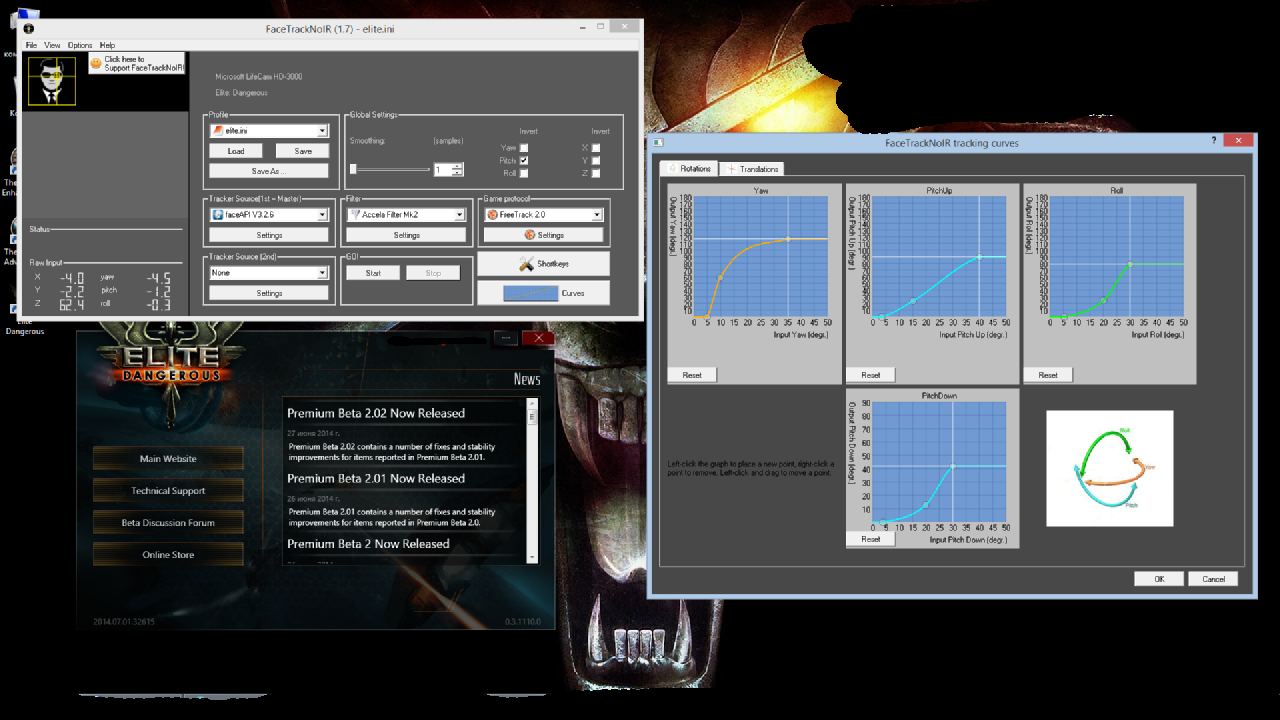The image size is (1280, 720).
Task: Open the FreeTrack 2.0 game protocol dropdown
Action: click(x=543, y=215)
